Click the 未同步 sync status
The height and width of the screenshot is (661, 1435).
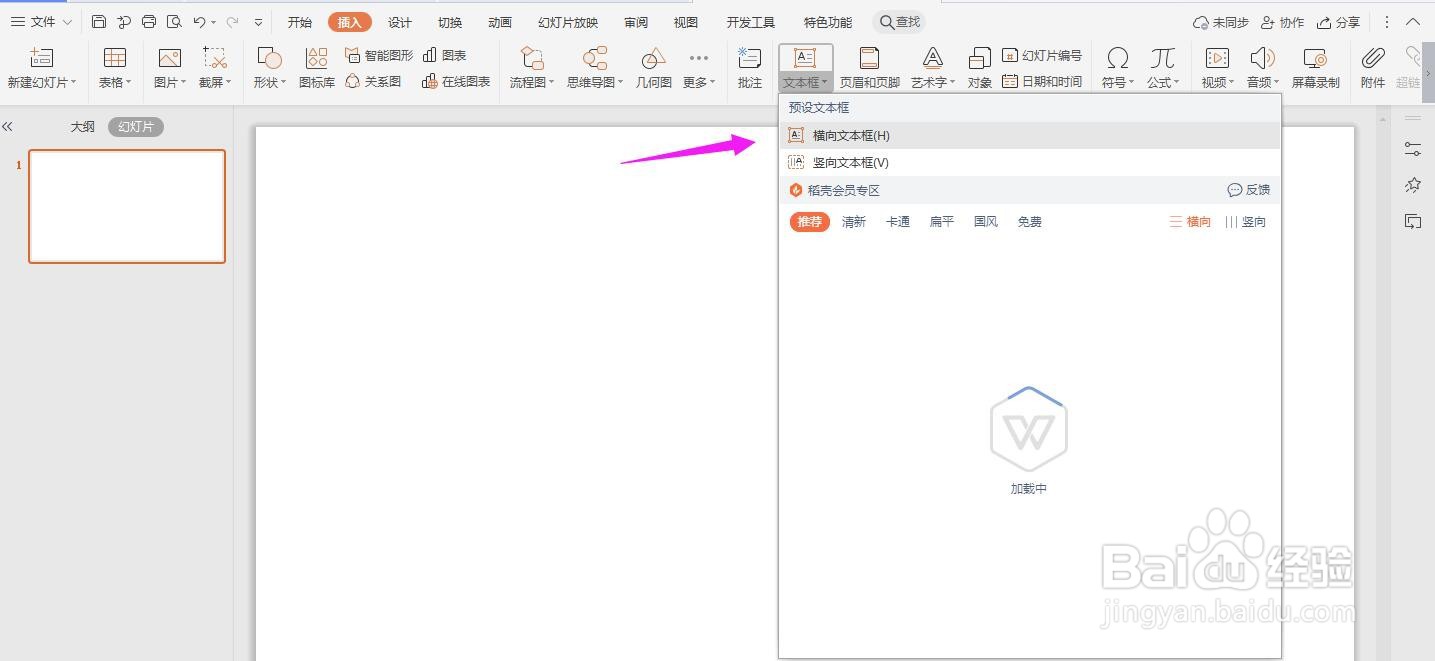1221,22
